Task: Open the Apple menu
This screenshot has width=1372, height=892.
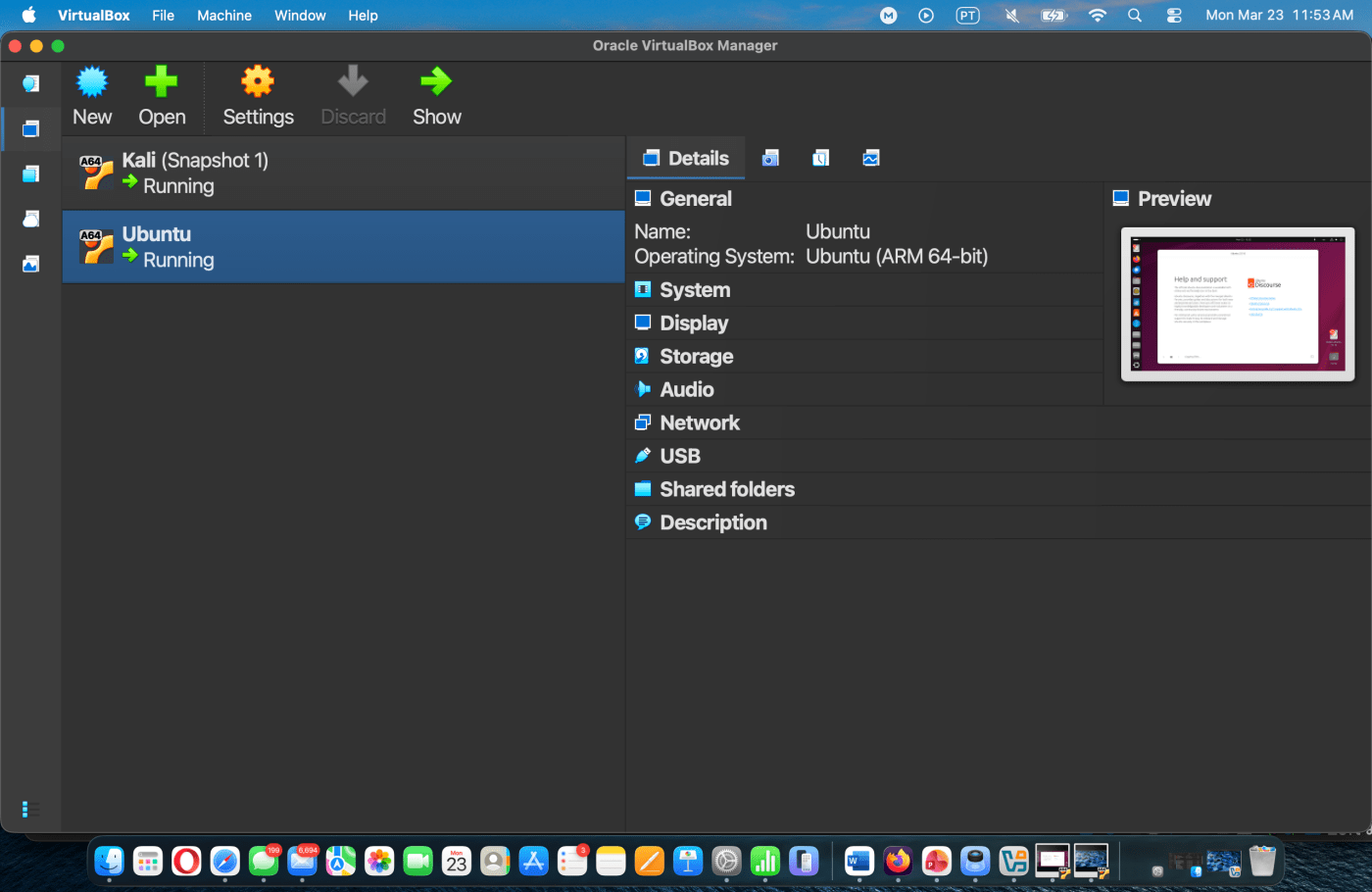Action: pos(28,15)
